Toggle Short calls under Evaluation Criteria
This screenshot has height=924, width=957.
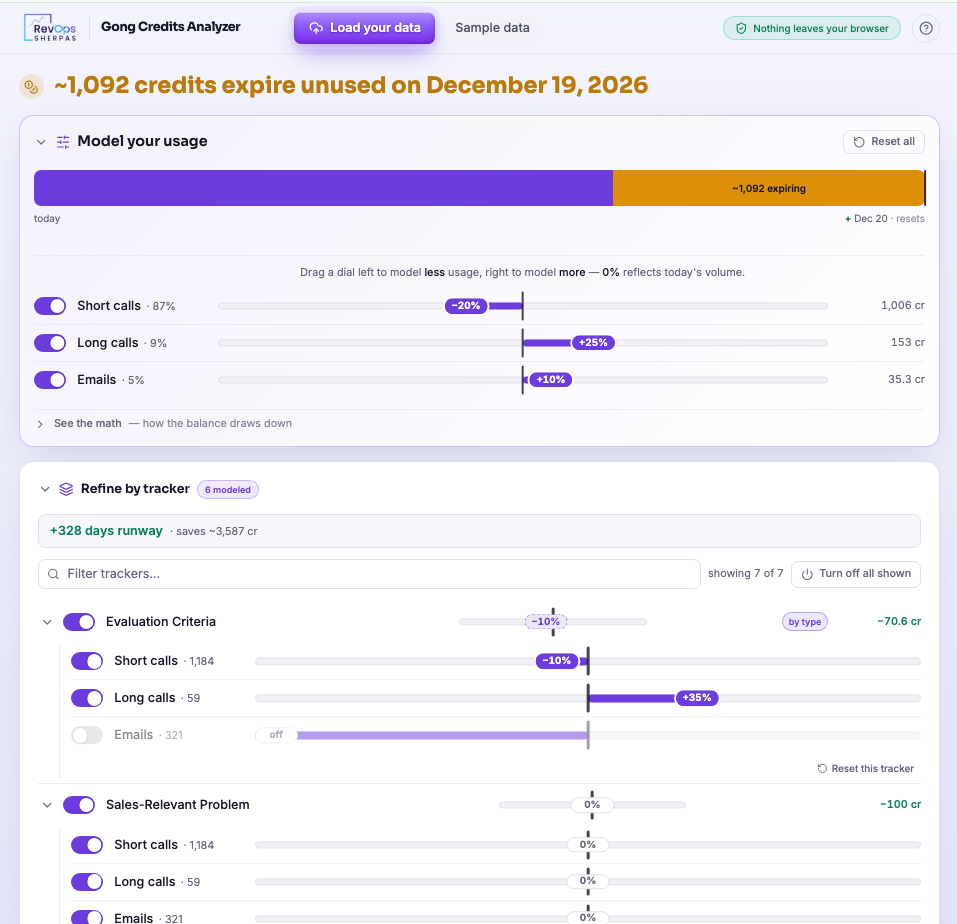(87, 661)
